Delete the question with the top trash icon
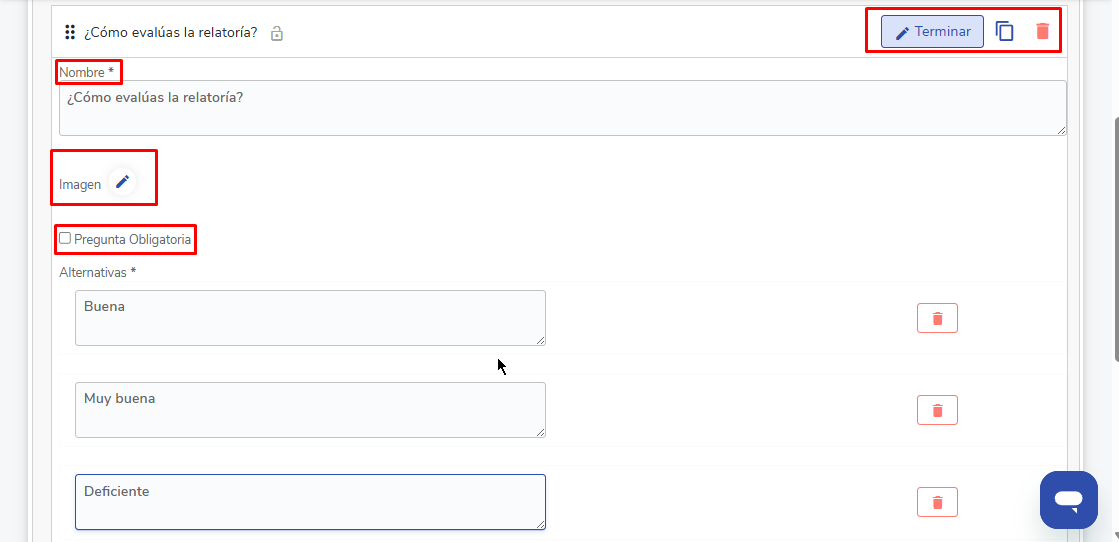Image resolution: width=1119 pixels, height=542 pixels. 1042,32
